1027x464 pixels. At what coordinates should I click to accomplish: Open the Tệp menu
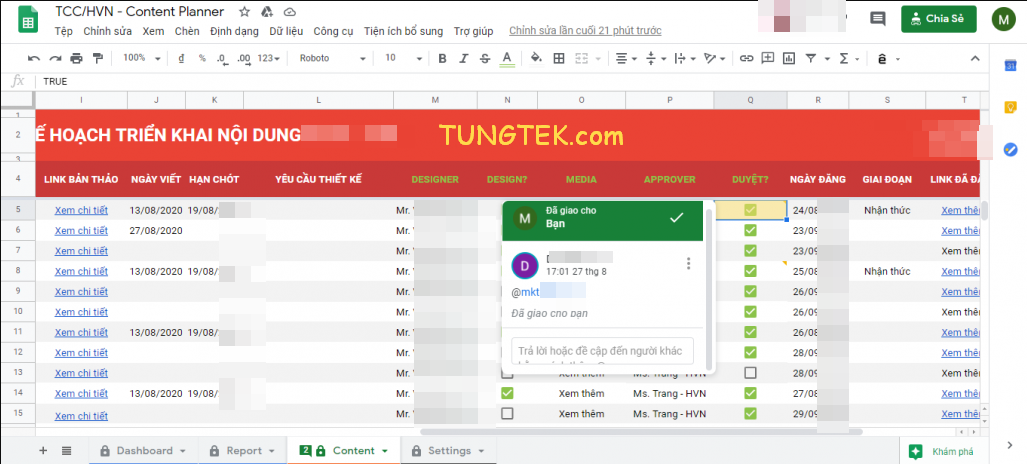coord(64,31)
